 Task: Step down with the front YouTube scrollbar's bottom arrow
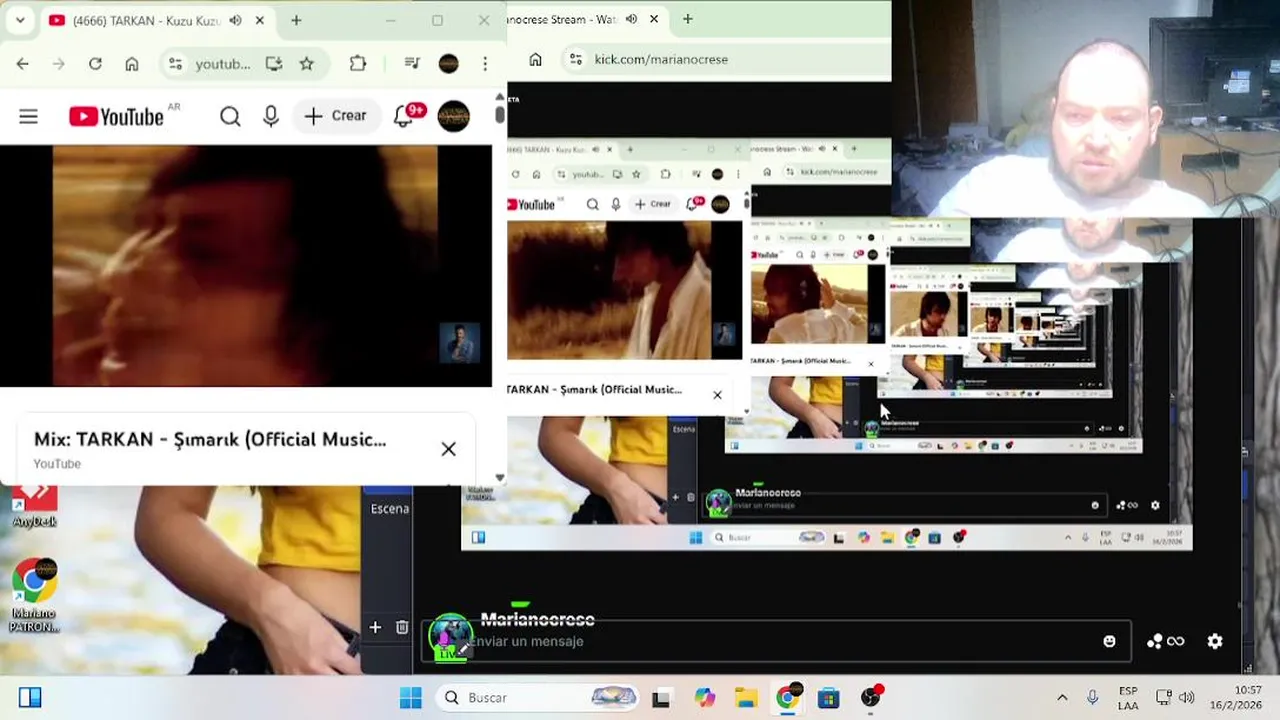click(499, 478)
